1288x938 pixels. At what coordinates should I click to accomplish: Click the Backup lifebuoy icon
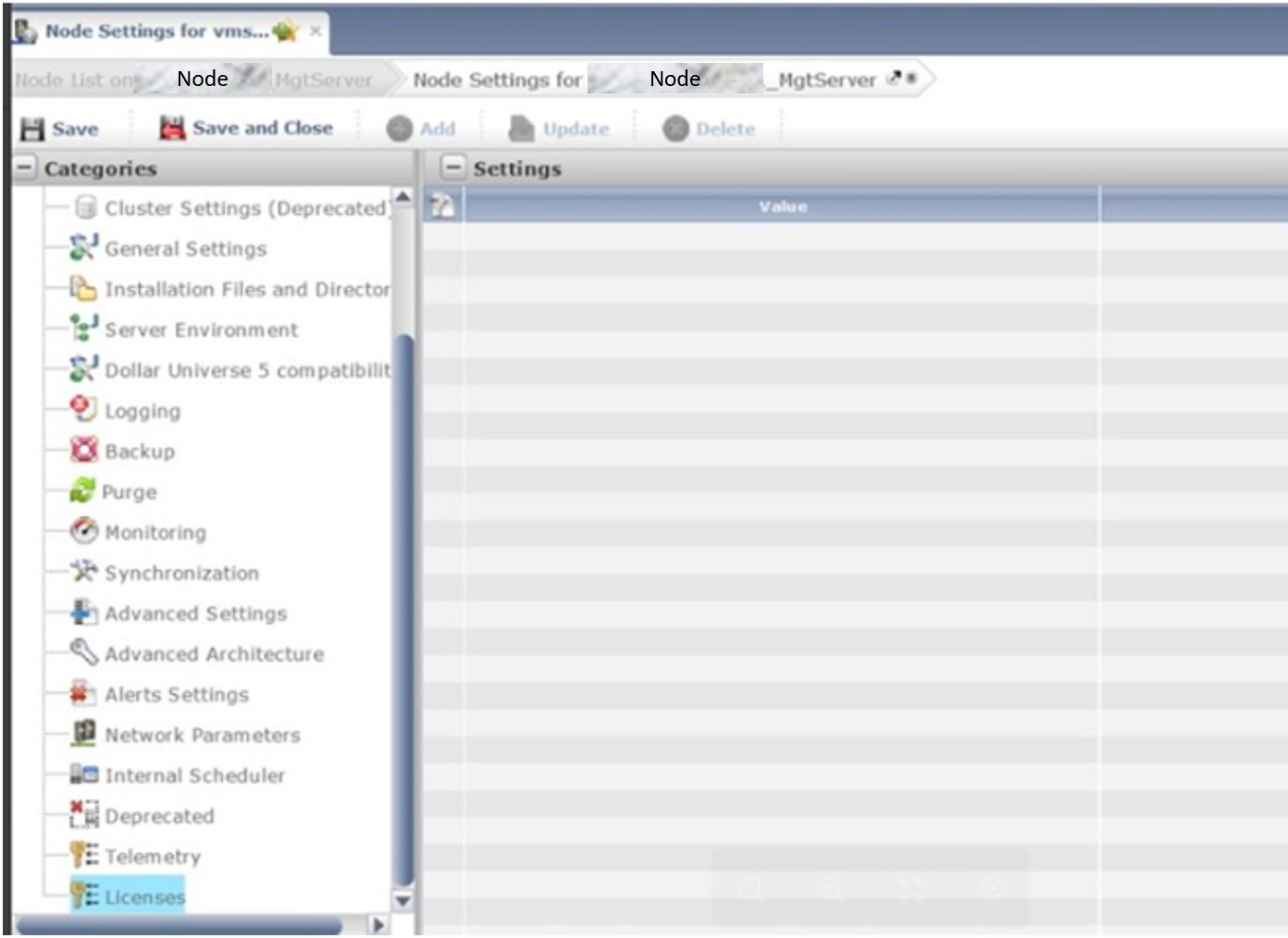(x=83, y=450)
